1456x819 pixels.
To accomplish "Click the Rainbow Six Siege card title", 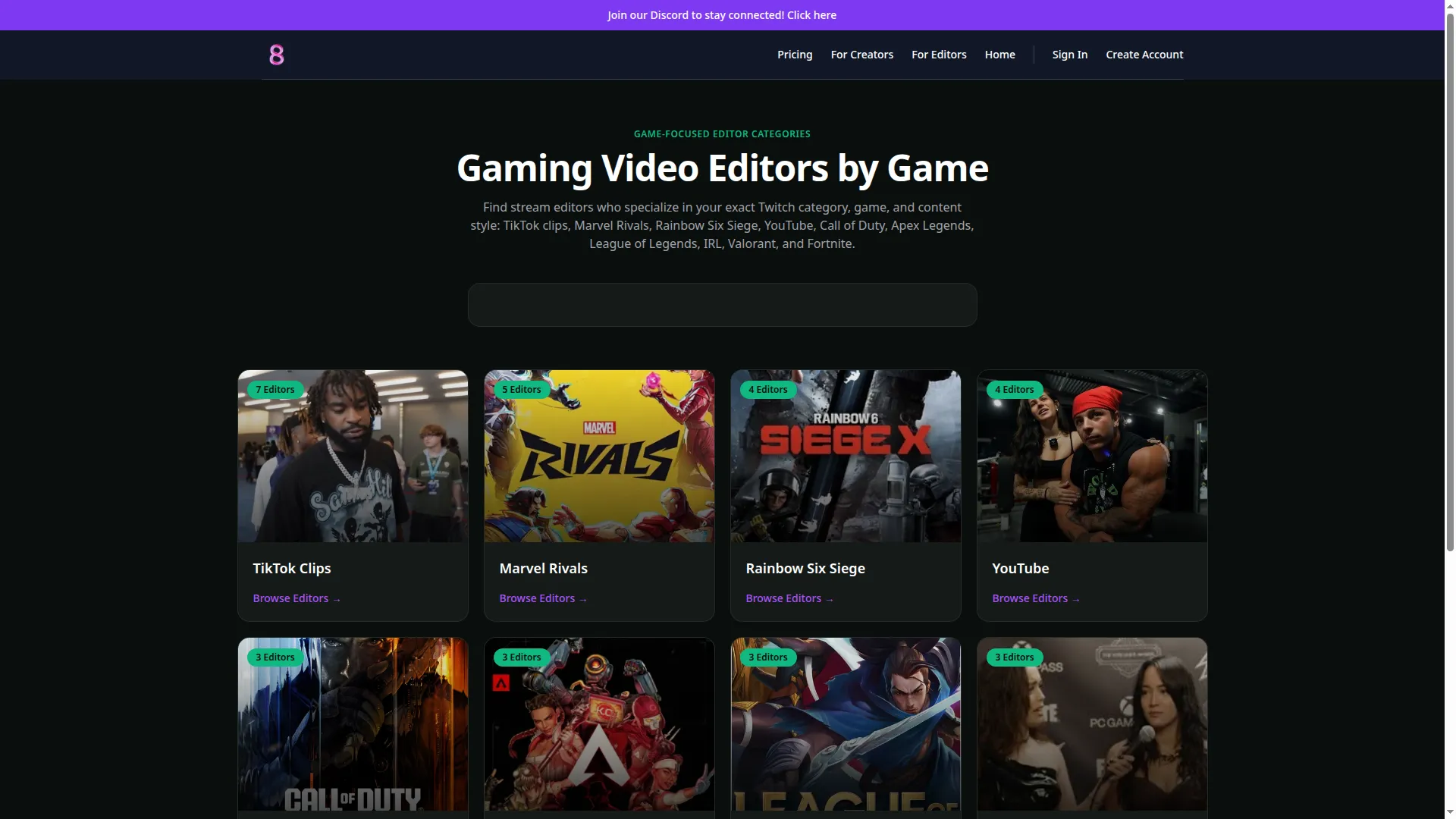I will pos(805,568).
